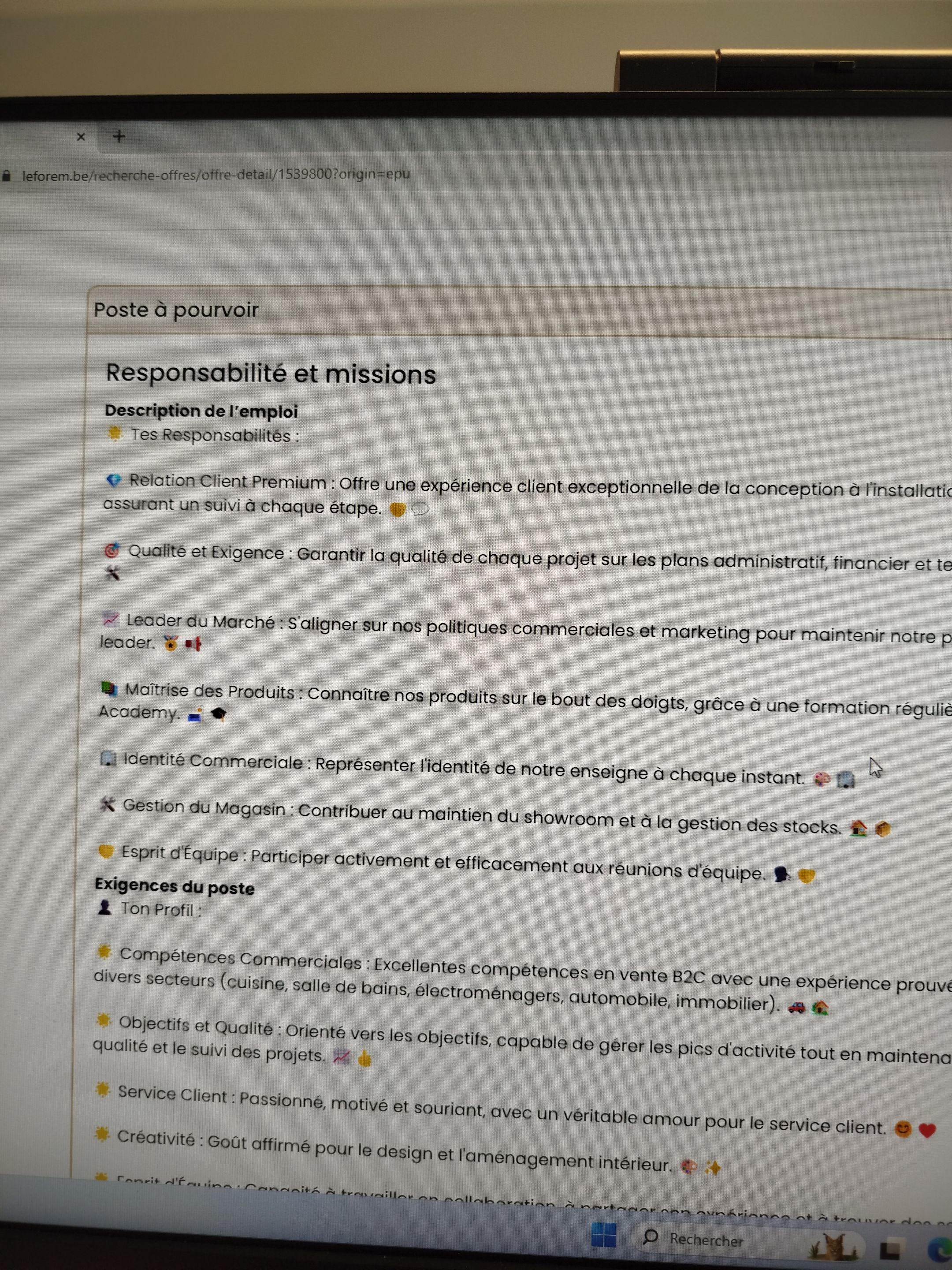Click the Poste à pourvoir panel header

pos(176,310)
